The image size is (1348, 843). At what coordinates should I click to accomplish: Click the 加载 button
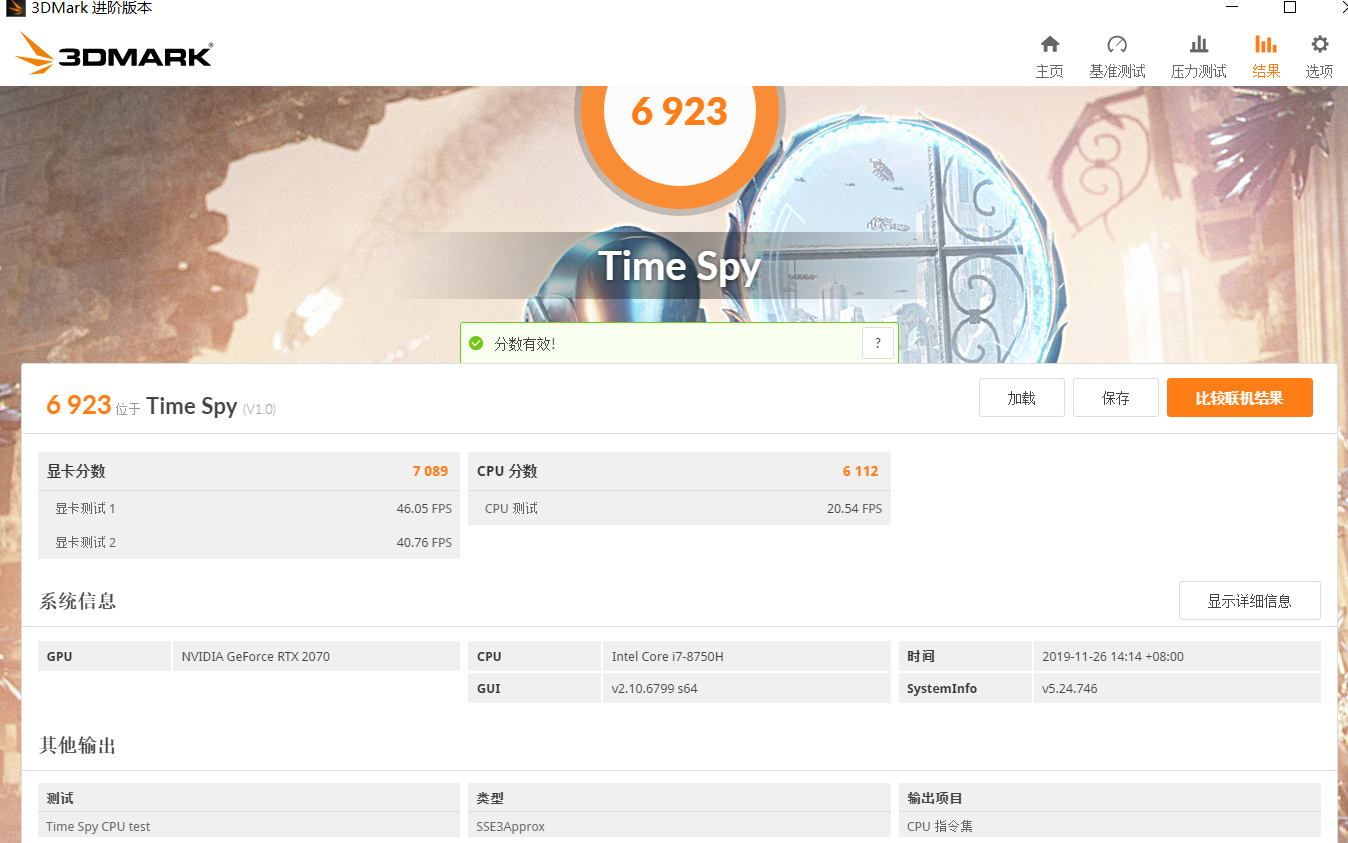[1022, 398]
